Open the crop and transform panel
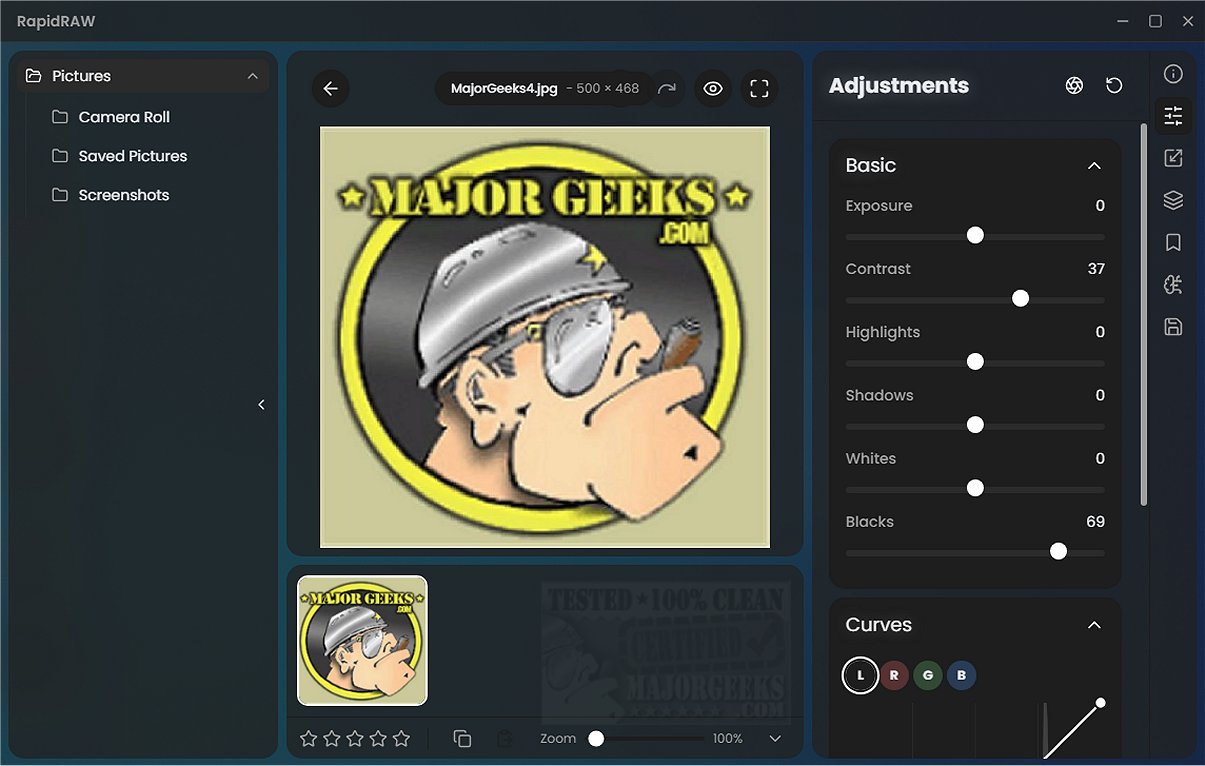The image size is (1205, 766). [x=1173, y=158]
